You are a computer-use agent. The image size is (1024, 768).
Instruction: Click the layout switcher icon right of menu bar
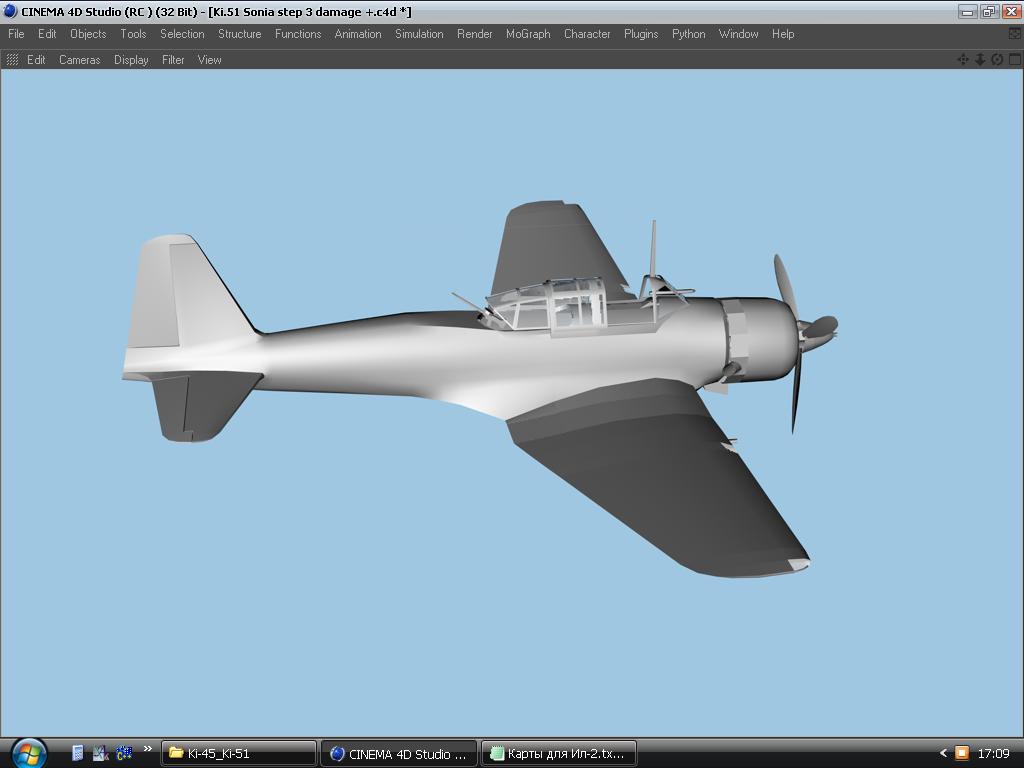[1015, 34]
